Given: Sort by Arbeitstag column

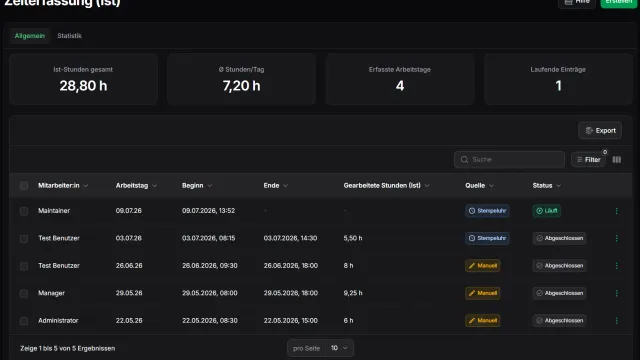Looking at the screenshot, I should (x=136, y=185).
